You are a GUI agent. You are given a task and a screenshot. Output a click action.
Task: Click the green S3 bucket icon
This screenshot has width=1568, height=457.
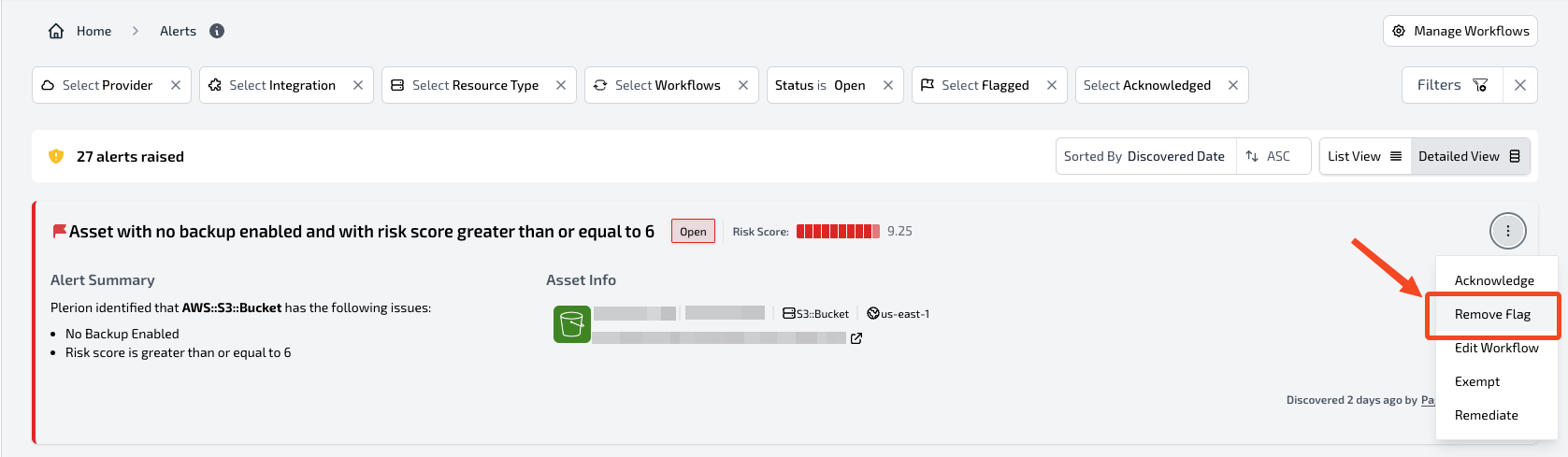tap(572, 324)
